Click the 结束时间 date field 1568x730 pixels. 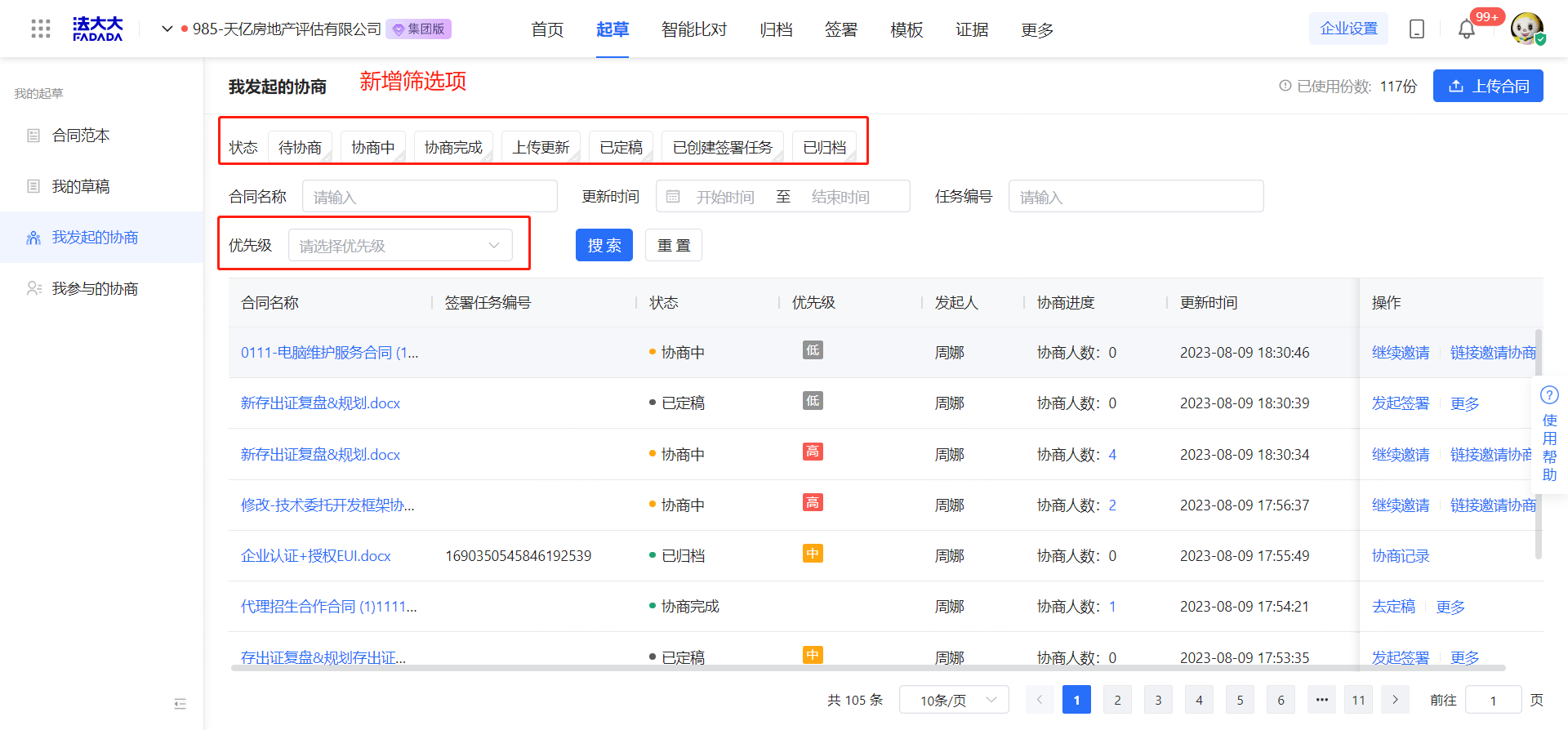[x=840, y=197]
